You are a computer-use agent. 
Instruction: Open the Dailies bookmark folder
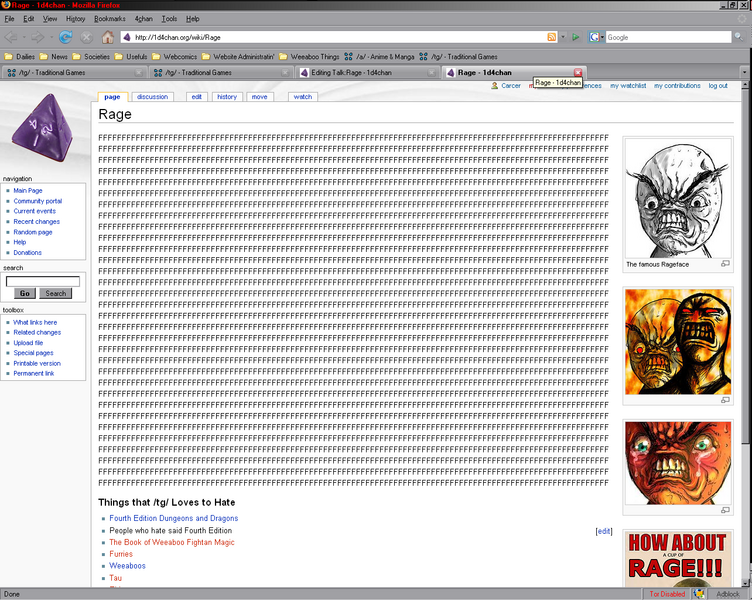(x=20, y=57)
